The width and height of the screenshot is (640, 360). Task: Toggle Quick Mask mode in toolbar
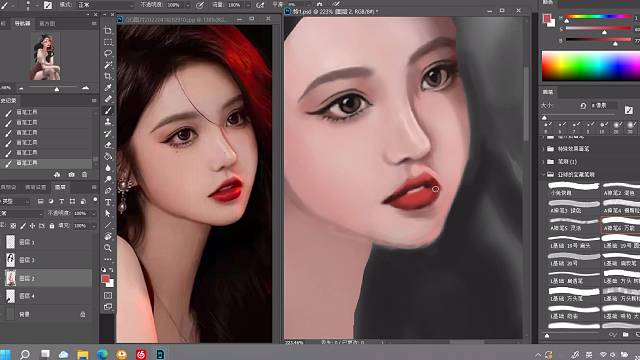[x=108, y=295]
